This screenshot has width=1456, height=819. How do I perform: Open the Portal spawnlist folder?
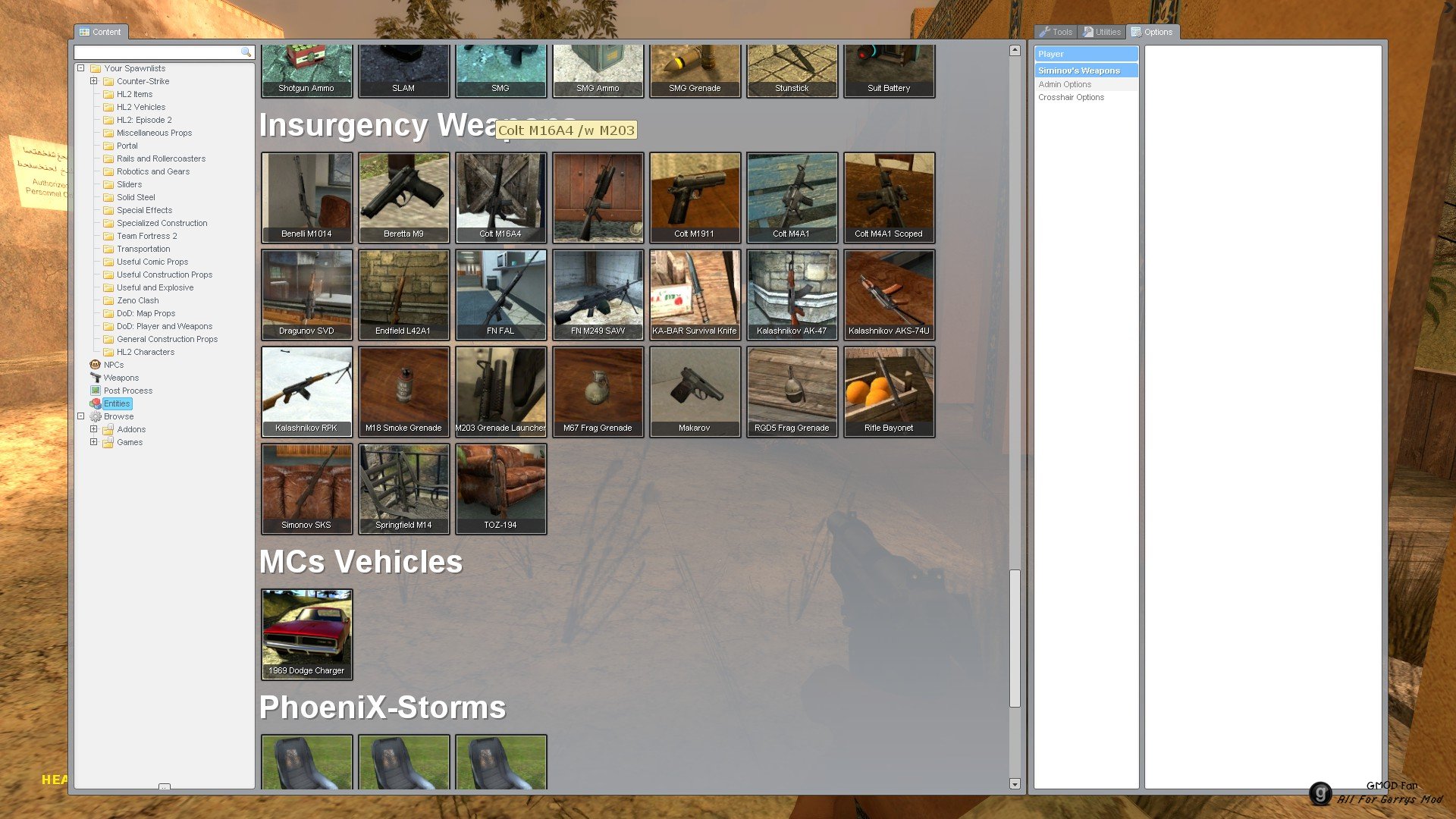pos(127,146)
